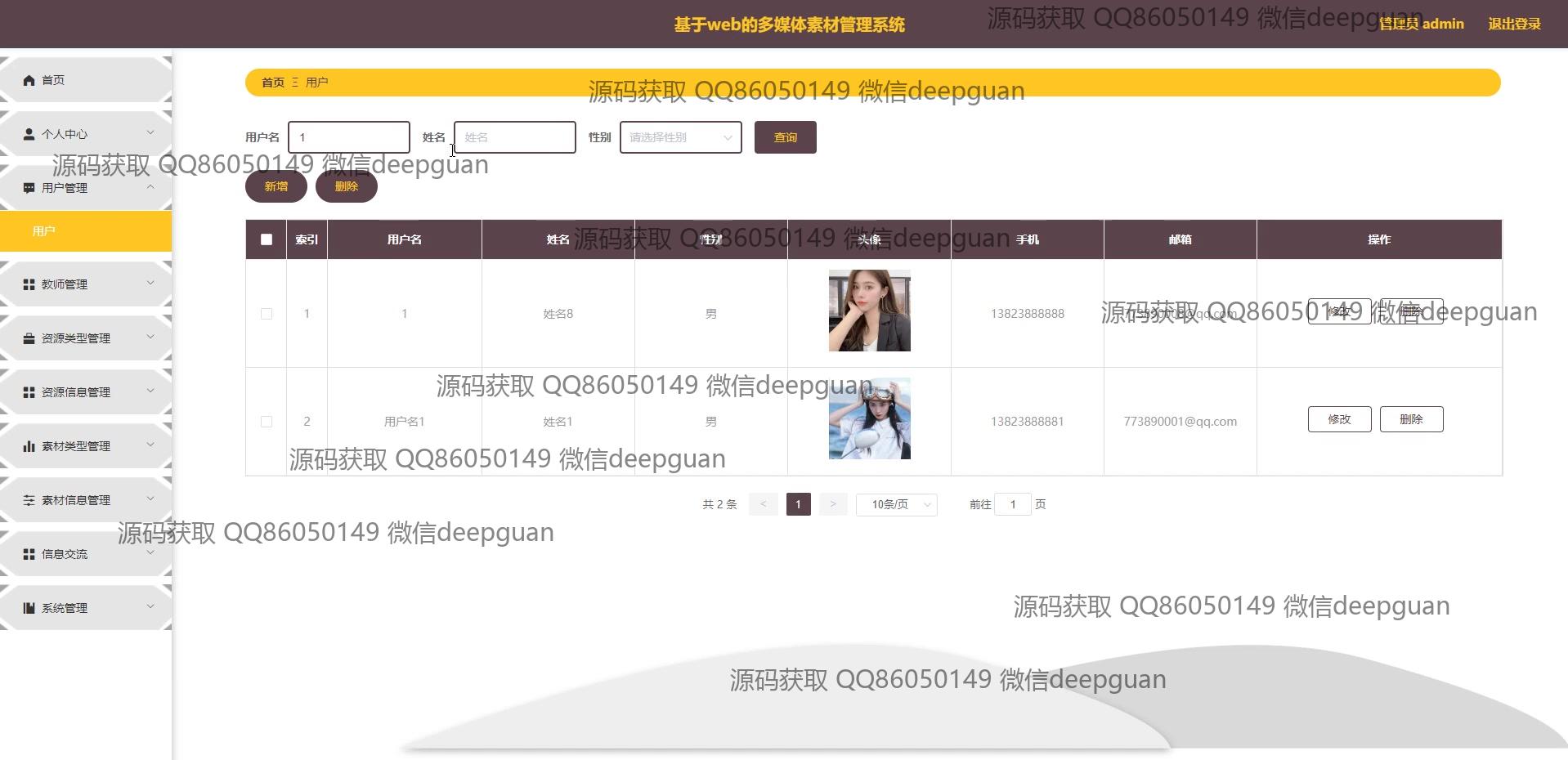Click the grid icon beside 资源信息管理
Screen dimensions: 1568x760
point(29,392)
